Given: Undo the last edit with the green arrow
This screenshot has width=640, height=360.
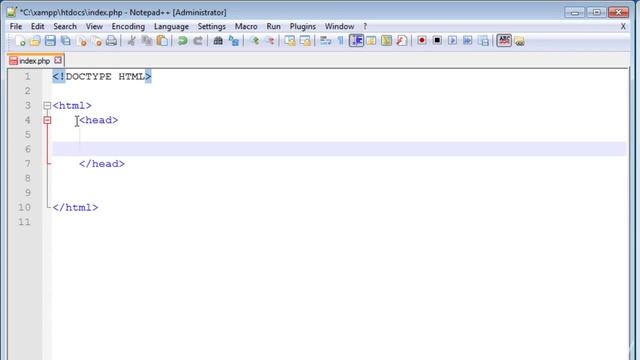Looking at the screenshot, I should [x=182, y=41].
